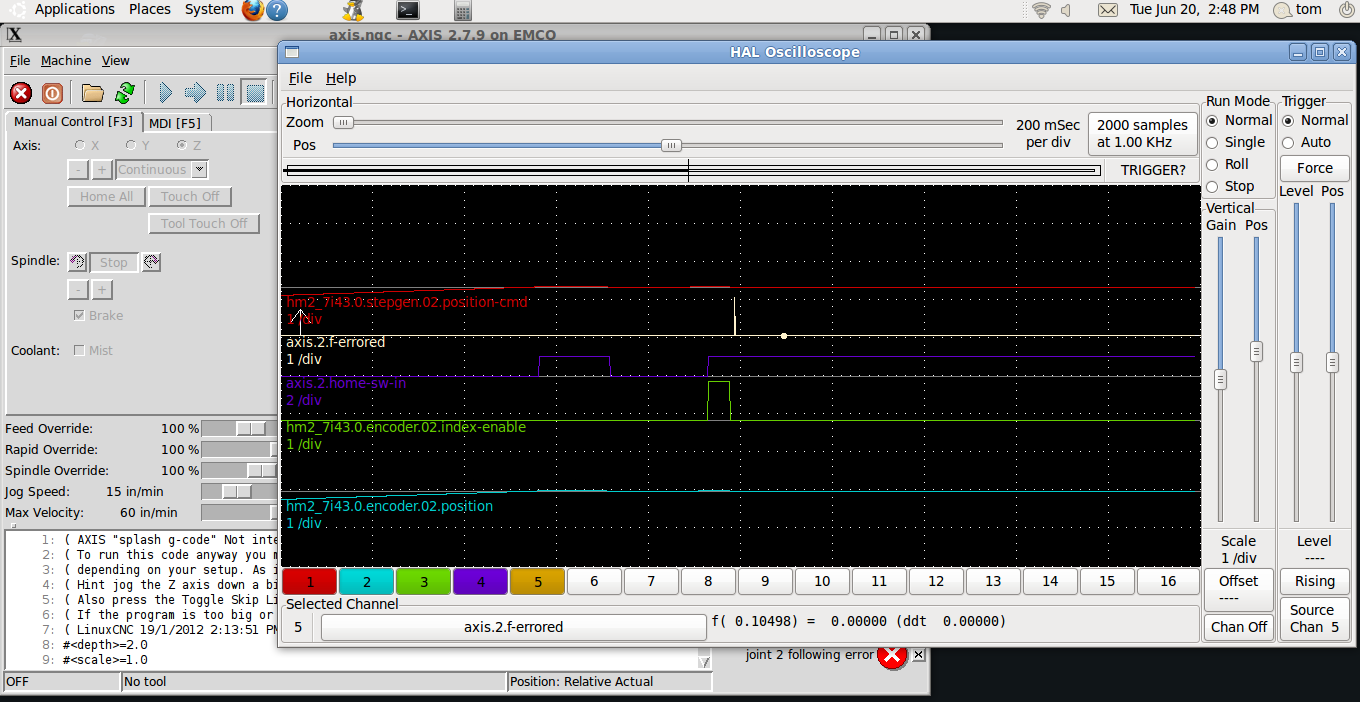Image resolution: width=1360 pixels, height=702 pixels.
Task: Switch to the MDI [F5] tab
Action: click(x=175, y=123)
